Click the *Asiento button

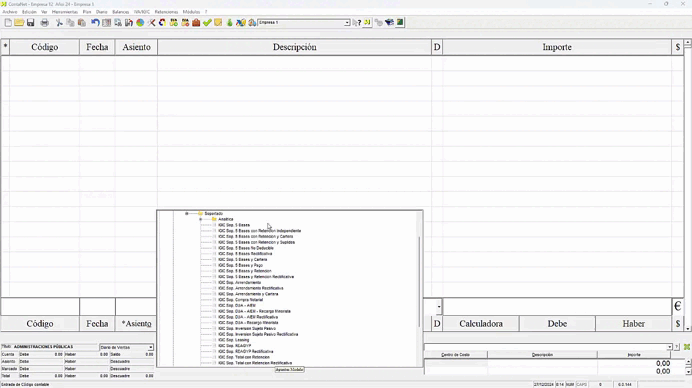[136, 324]
